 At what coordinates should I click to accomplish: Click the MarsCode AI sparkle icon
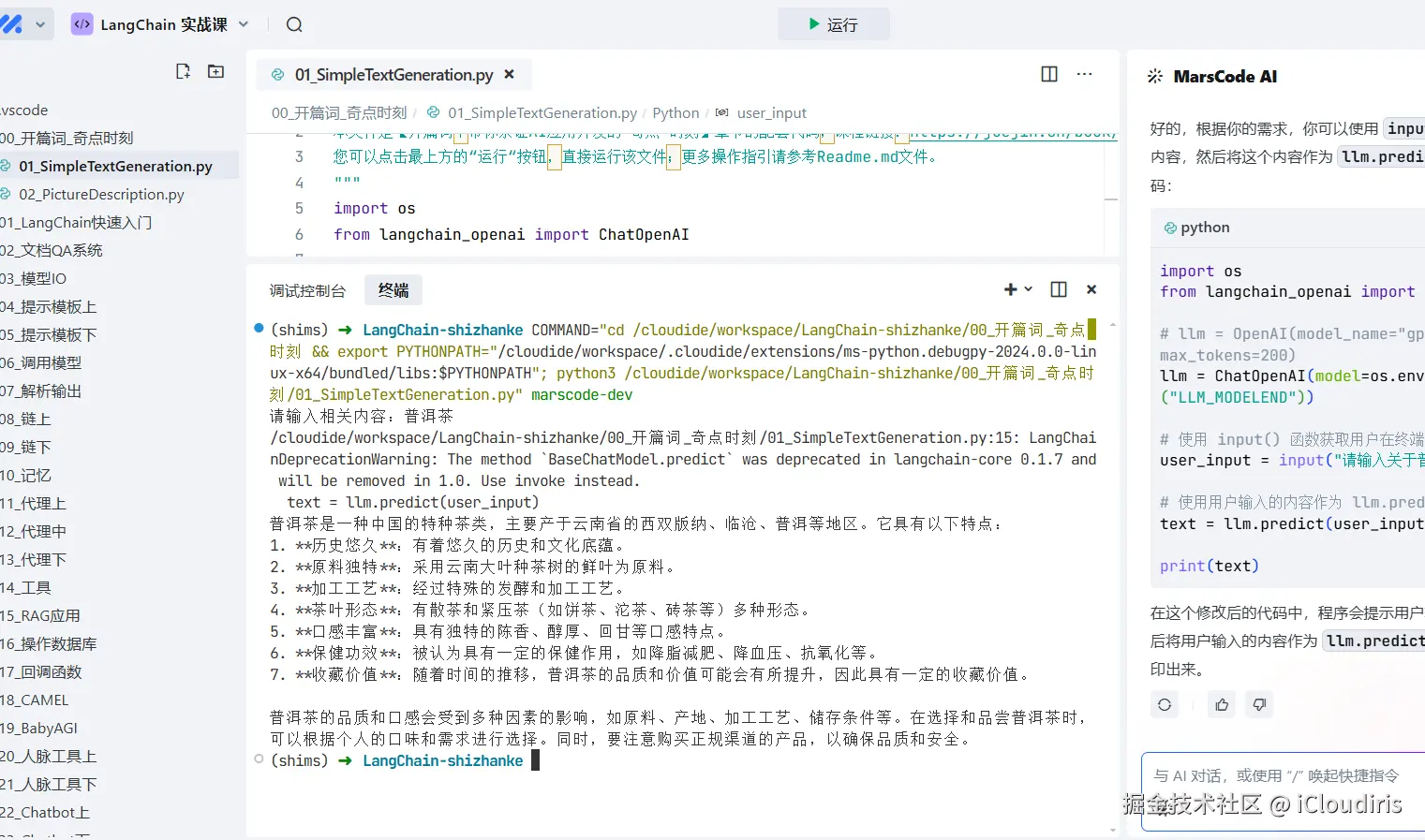1155,77
